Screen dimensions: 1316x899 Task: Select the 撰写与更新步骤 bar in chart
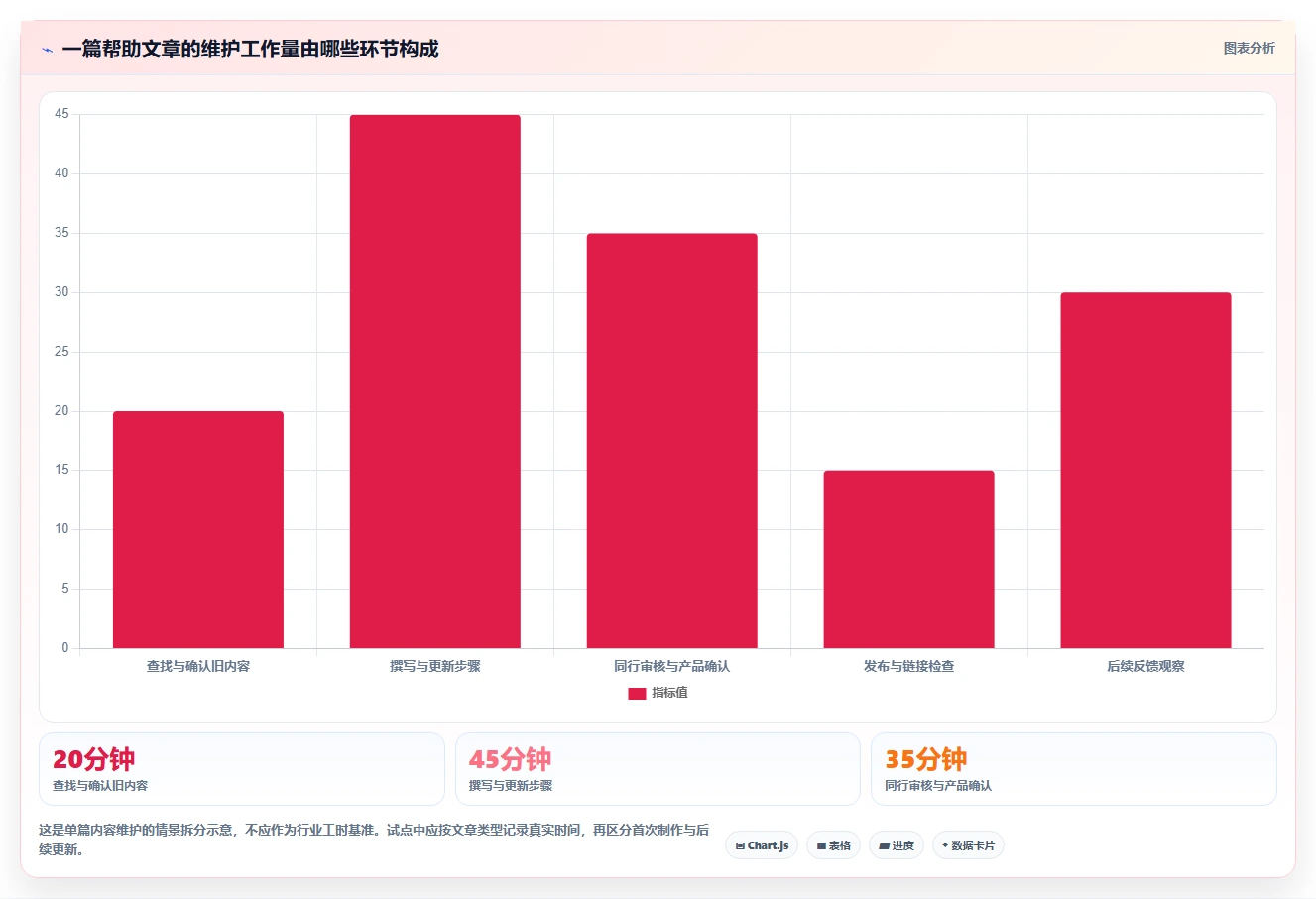435,382
